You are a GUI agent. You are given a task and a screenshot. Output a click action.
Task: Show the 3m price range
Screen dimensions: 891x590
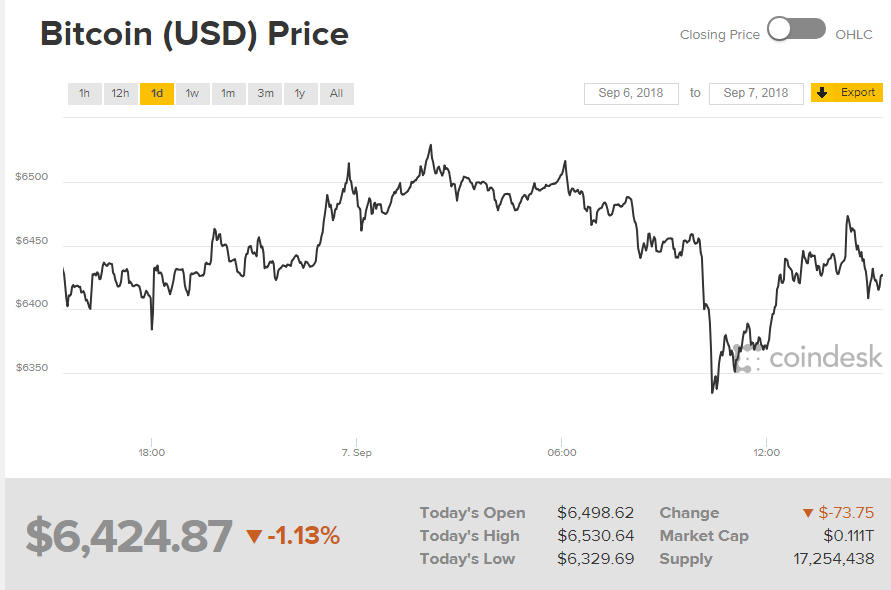coord(265,94)
